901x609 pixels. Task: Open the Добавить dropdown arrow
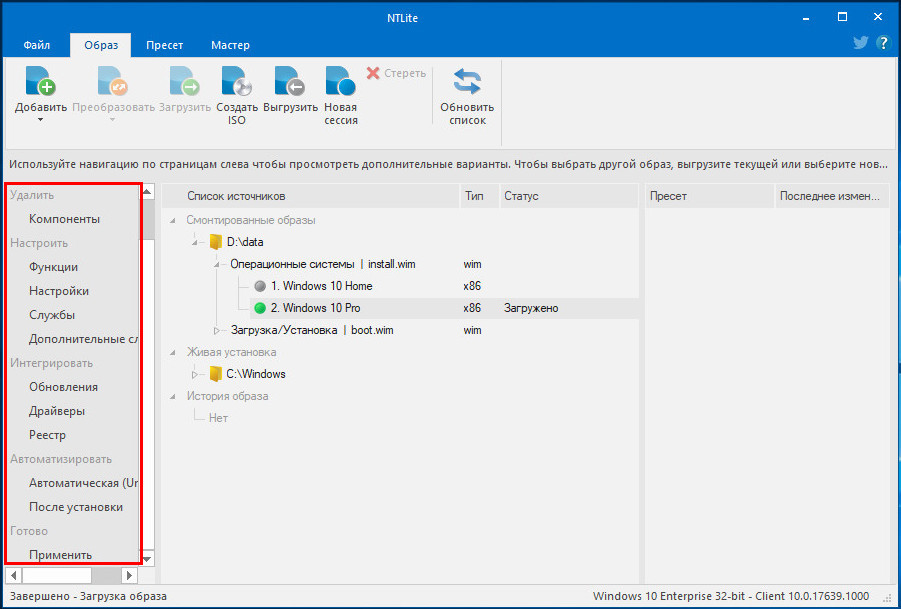[x=41, y=120]
